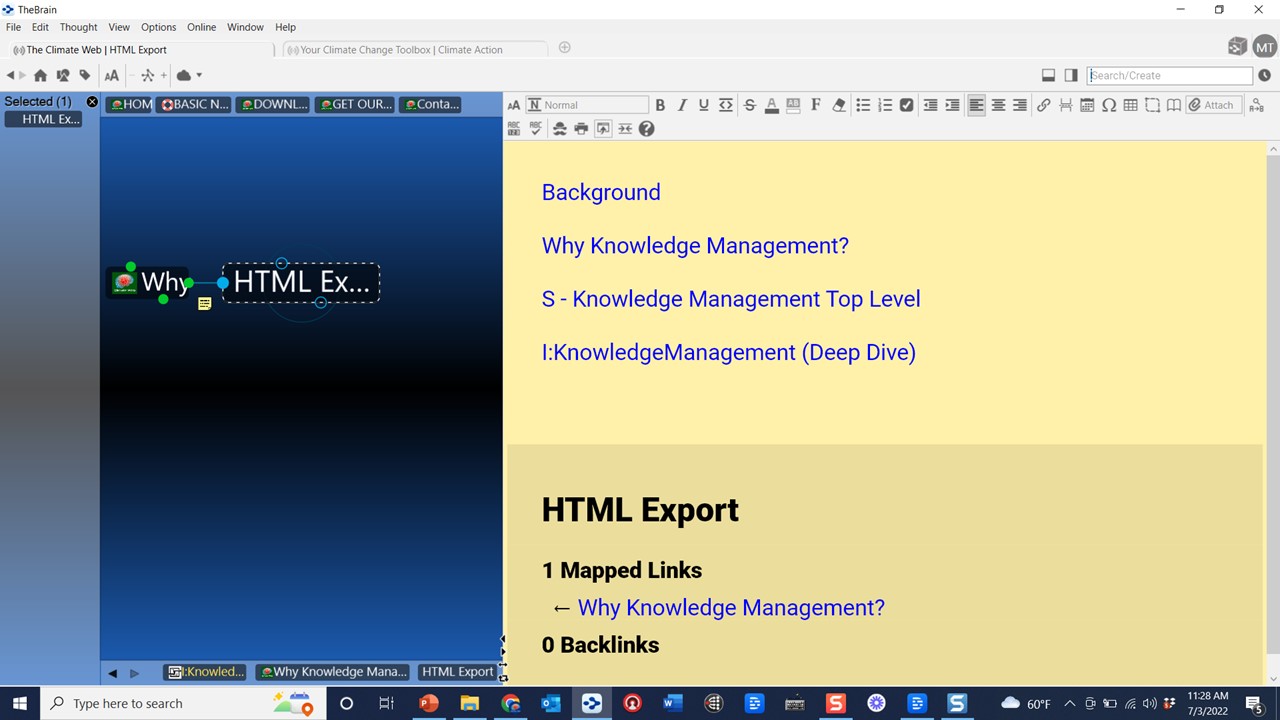Viewport: 1280px width, 720px height.
Task: Open Why Knowledge Mana... history item
Action: click(x=334, y=672)
